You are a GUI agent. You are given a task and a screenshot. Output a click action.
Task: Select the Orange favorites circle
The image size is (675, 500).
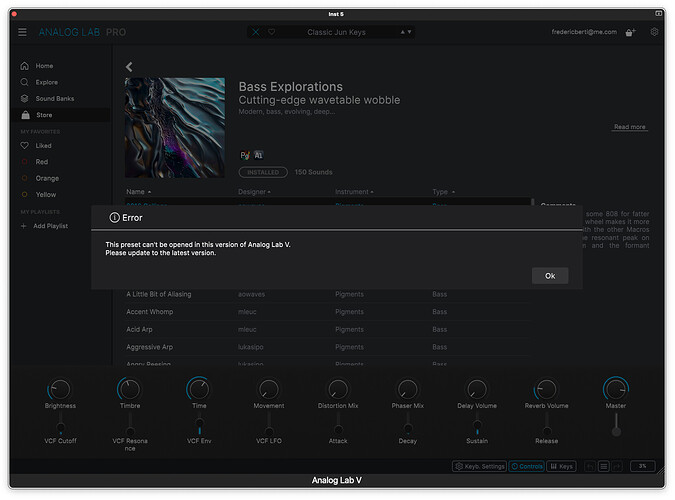25,178
